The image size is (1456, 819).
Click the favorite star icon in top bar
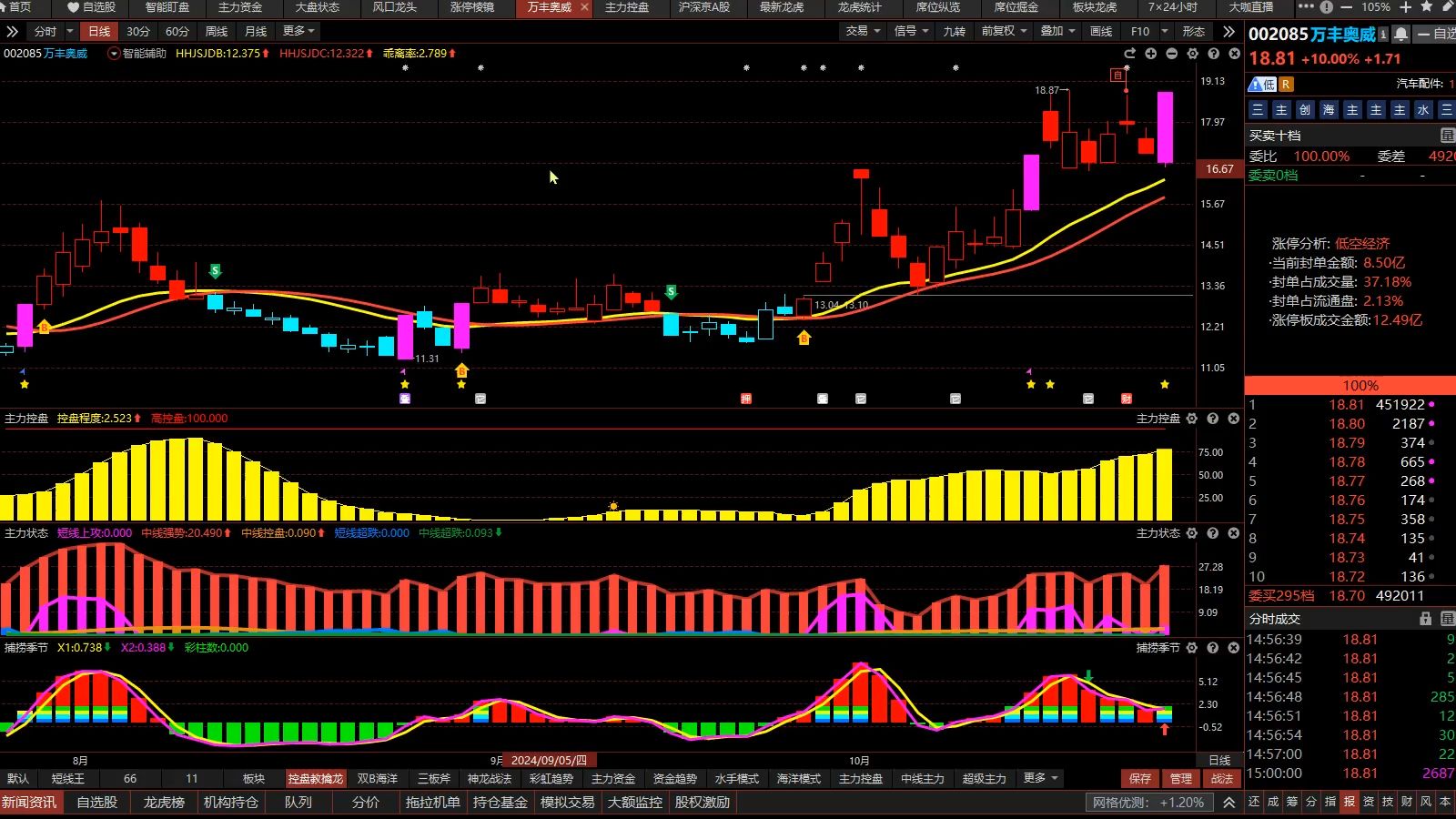[1425, 7]
